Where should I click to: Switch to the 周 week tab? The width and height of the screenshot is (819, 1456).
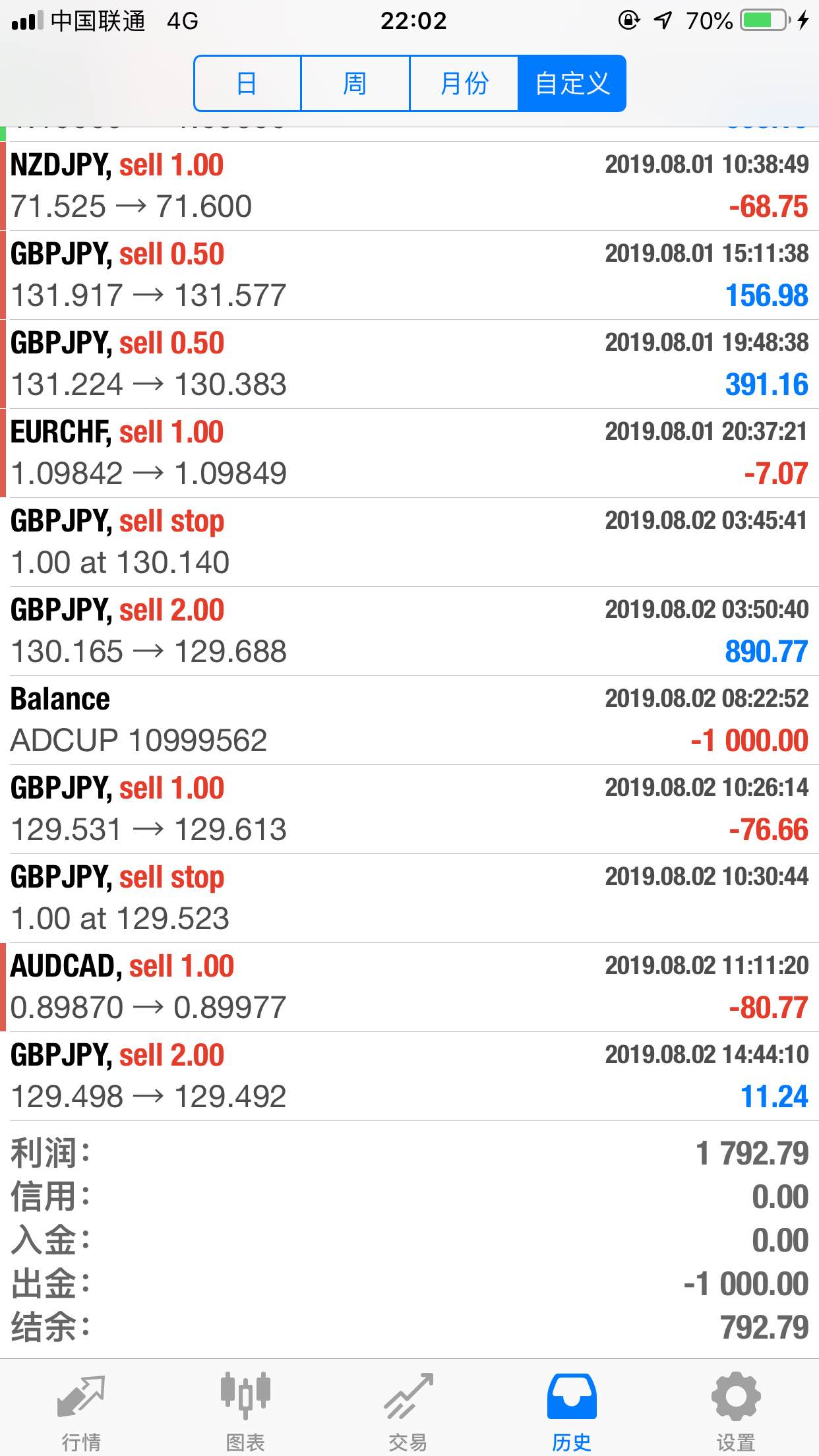tap(355, 84)
